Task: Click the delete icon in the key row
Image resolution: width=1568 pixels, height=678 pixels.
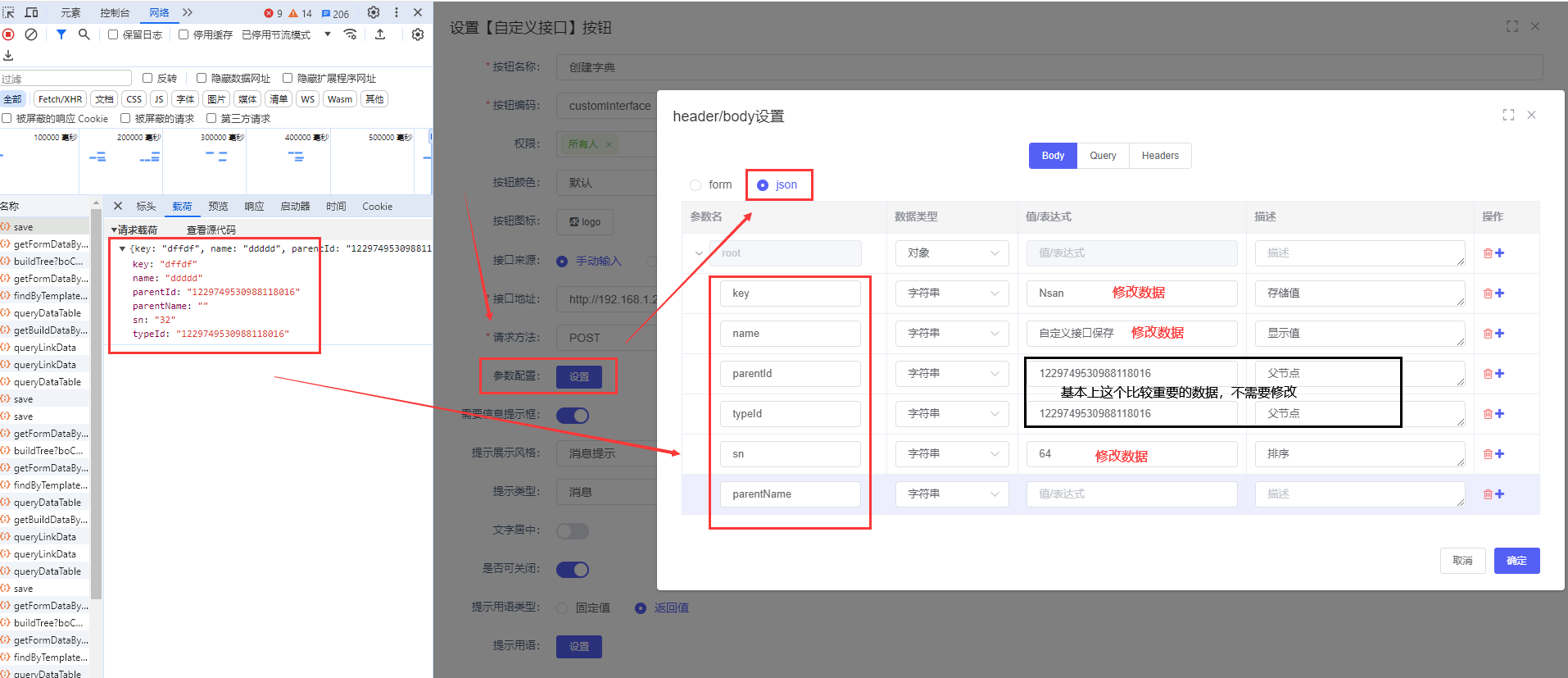Action: click(x=1488, y=293)
